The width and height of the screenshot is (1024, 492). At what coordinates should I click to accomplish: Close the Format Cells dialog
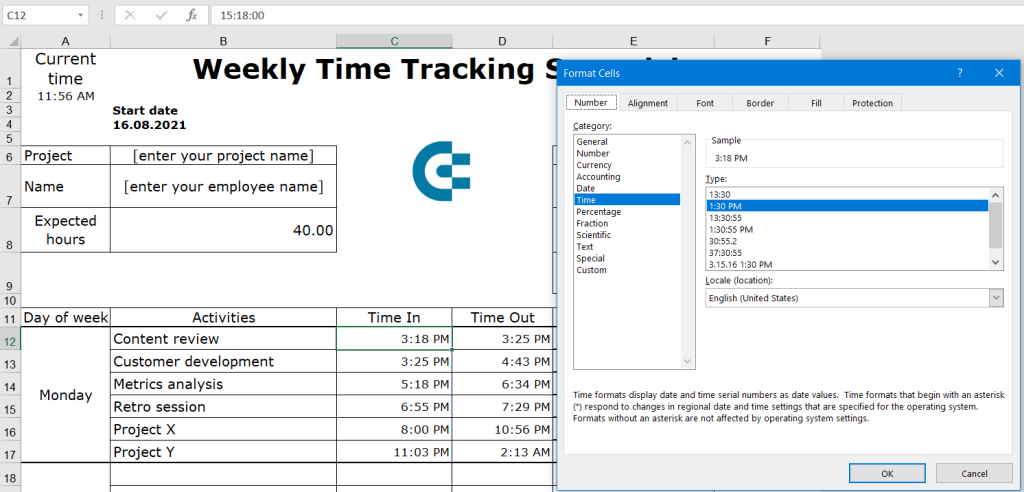(x=999, y=73)
